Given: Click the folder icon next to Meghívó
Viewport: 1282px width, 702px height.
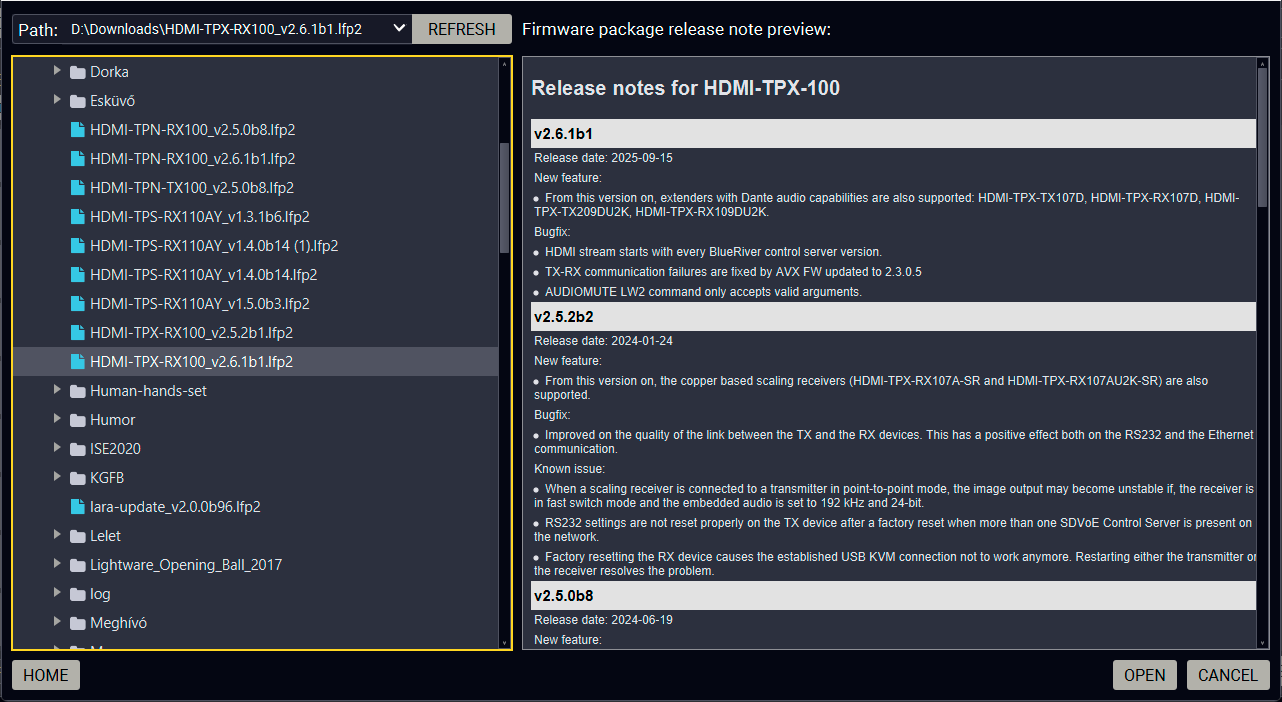Looking at the screenshot, I should [x=77, y=622].
